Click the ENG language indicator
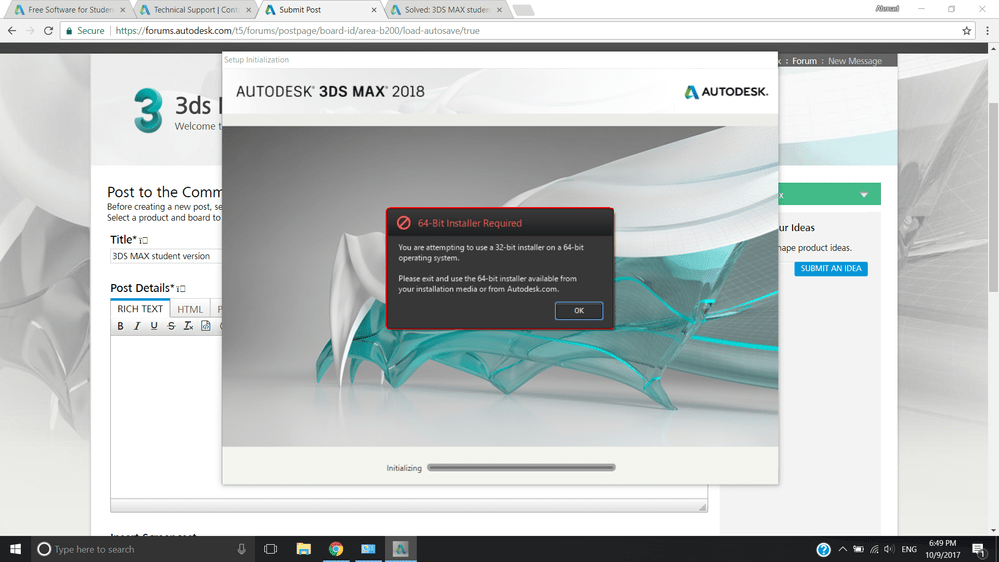The image size is (999, 562). [x=909, y=549]
